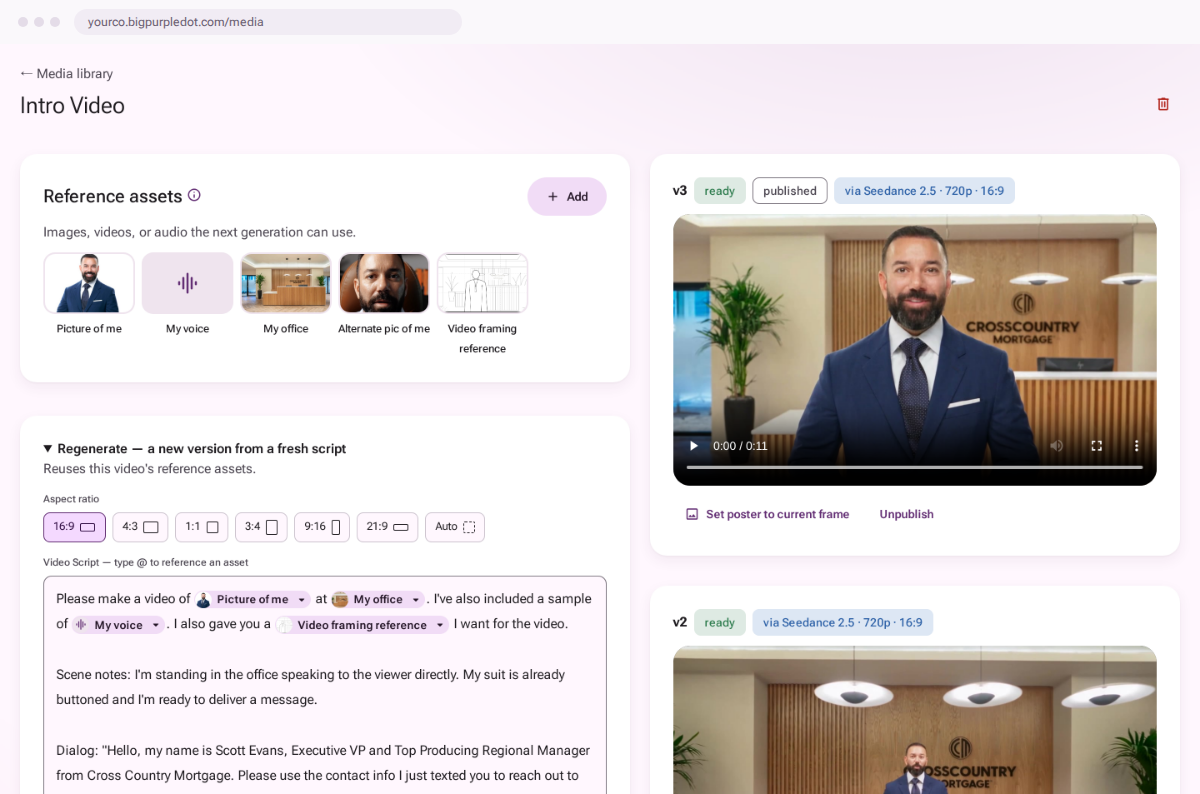Click the Aspect ratio label

71,499
